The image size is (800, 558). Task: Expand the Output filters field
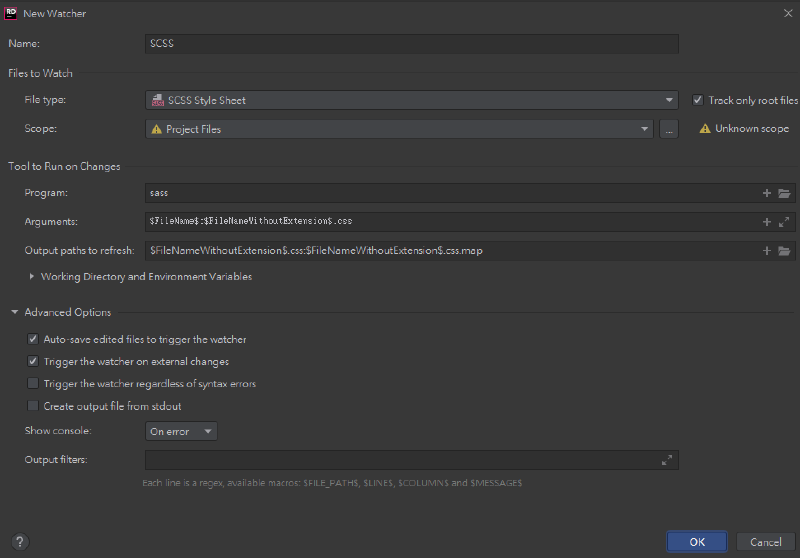coord(667,460)
